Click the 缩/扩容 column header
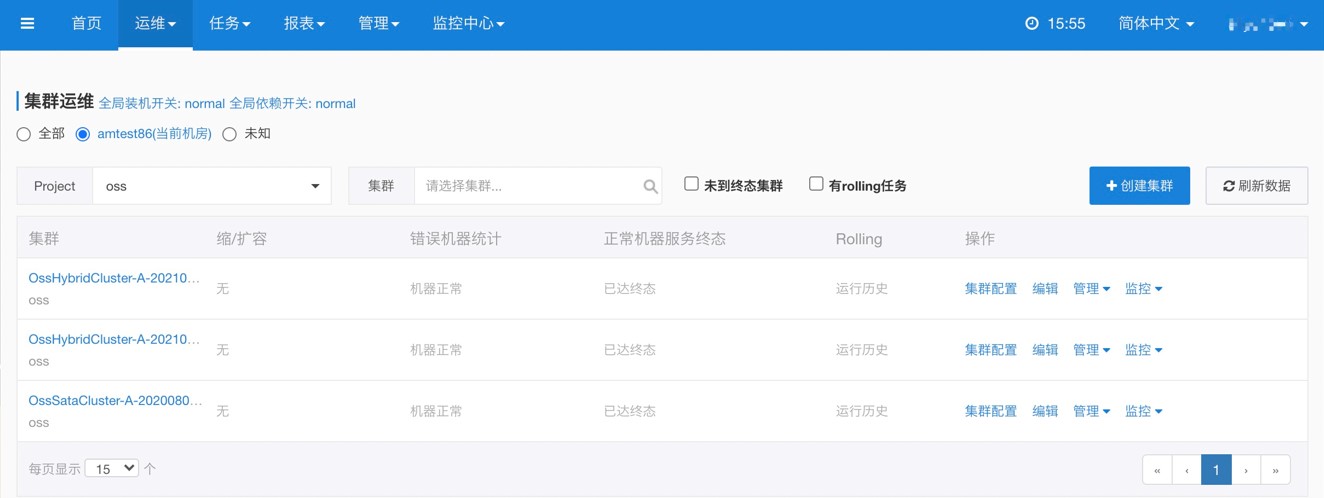The width and height of the screenshot is (1324, 498). pyautogui.click(x=242, y=239)
